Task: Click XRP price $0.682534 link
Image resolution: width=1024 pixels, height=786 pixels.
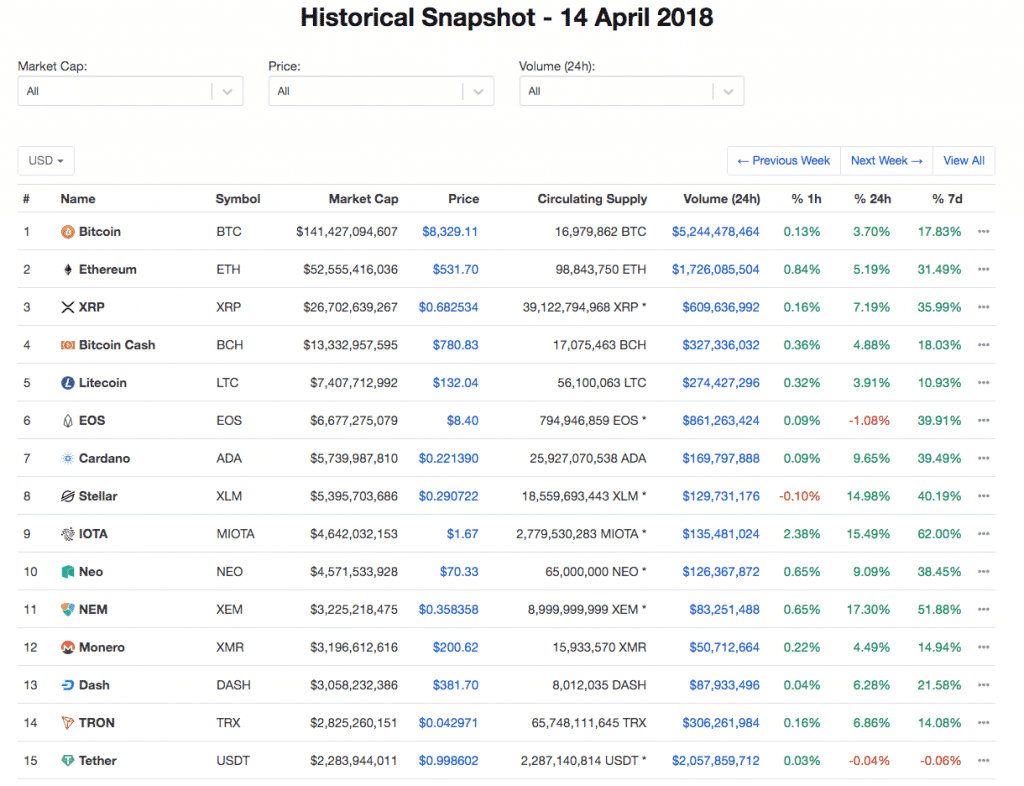Action: [x=449, y=307]
